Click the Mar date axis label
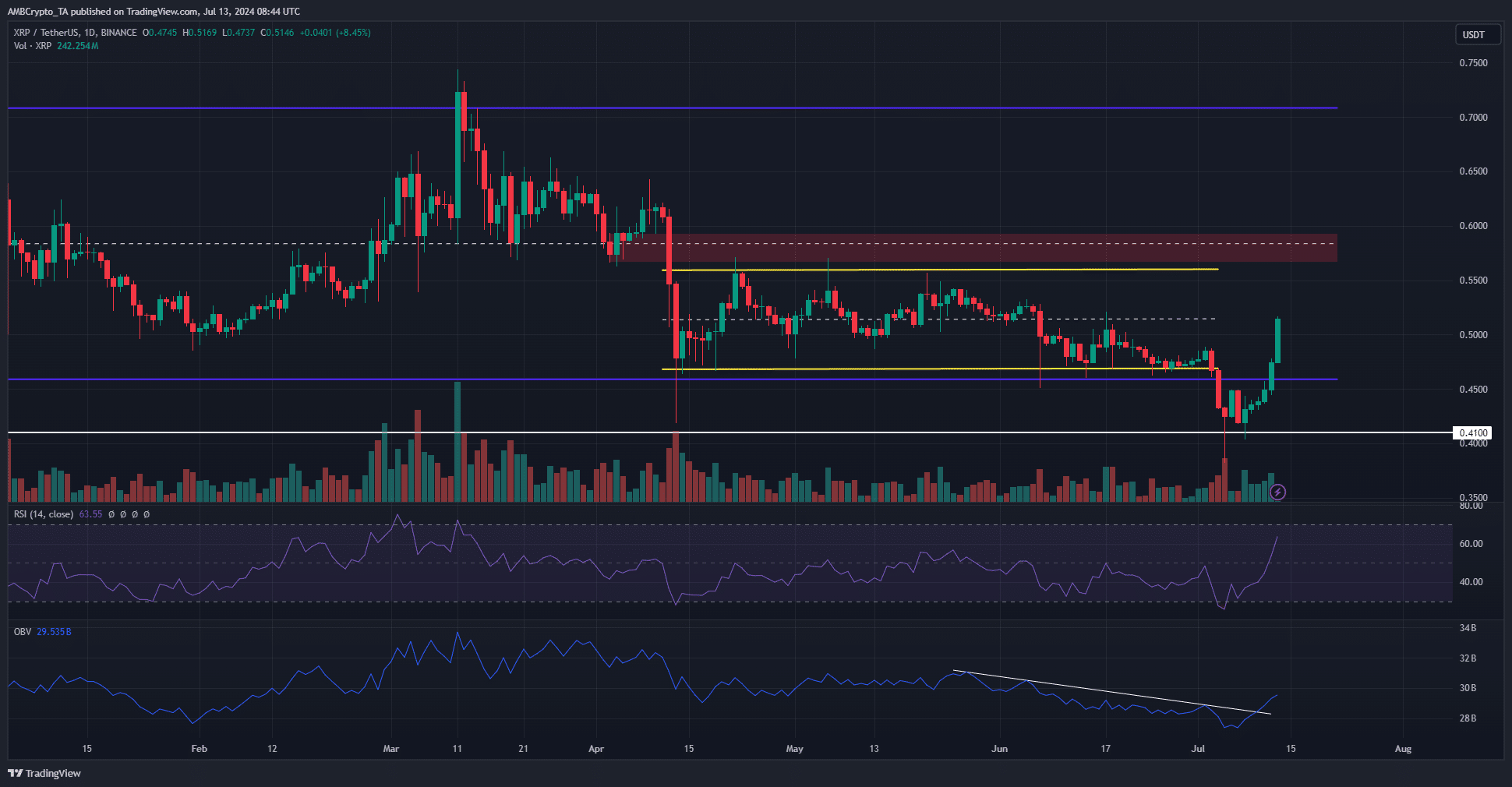 391,749
